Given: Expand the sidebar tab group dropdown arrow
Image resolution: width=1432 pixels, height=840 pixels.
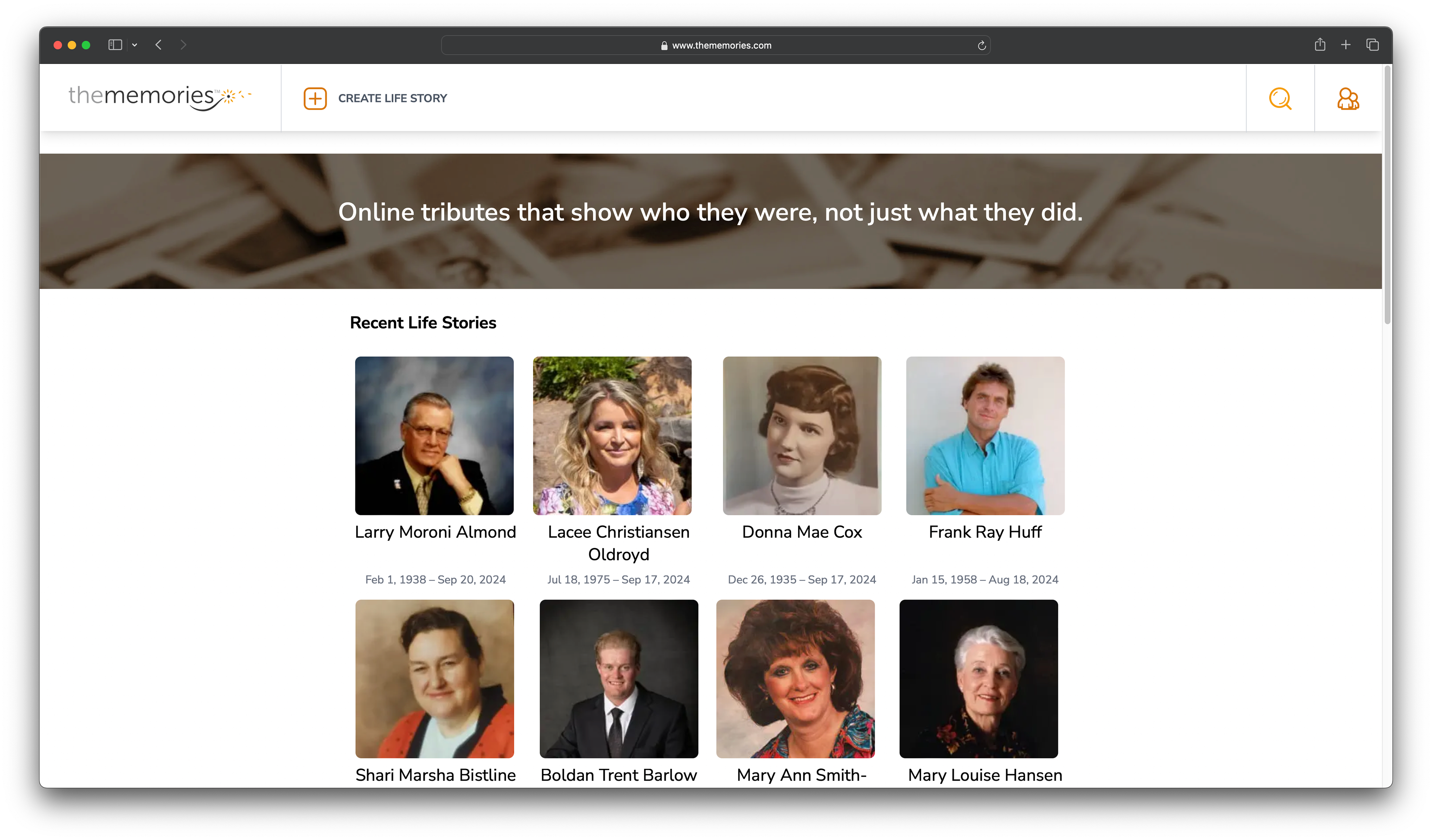Looking at the screenshot, I should click(x=135, y=45).
